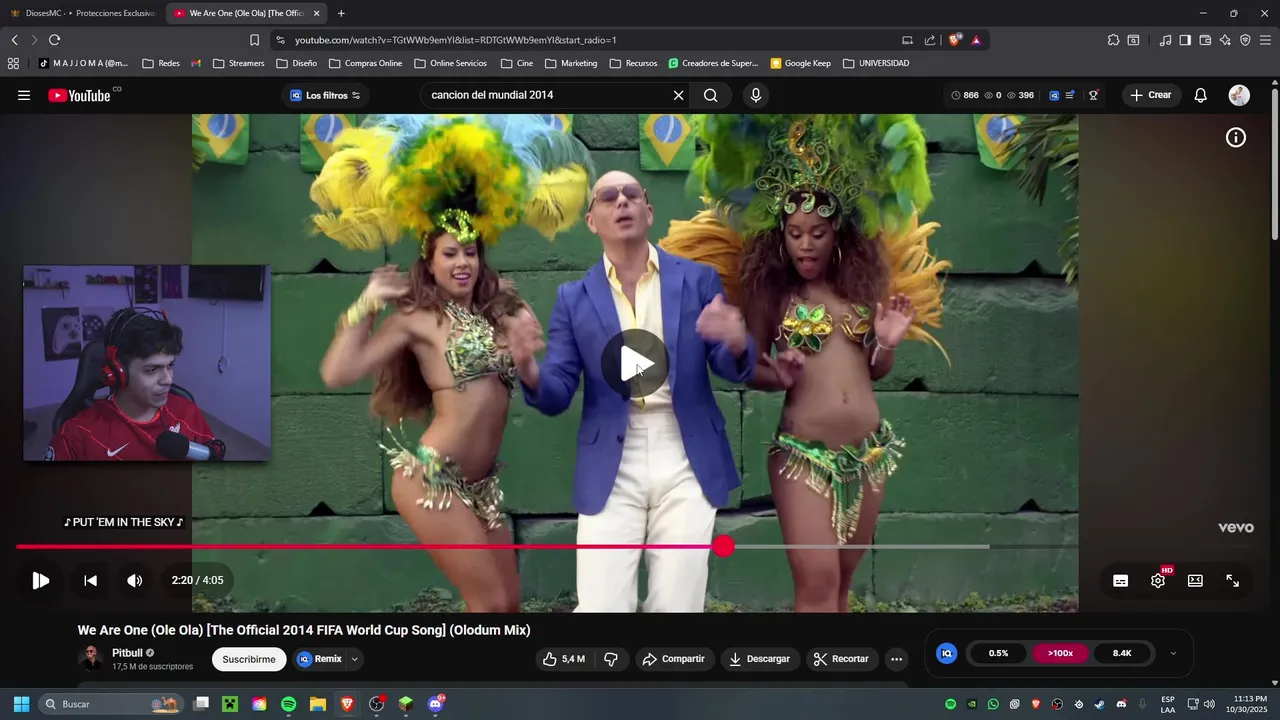The width and height of the screenshot is (1280, 720).
Task: Play the video with the center play button
Action: click(635, 364)
